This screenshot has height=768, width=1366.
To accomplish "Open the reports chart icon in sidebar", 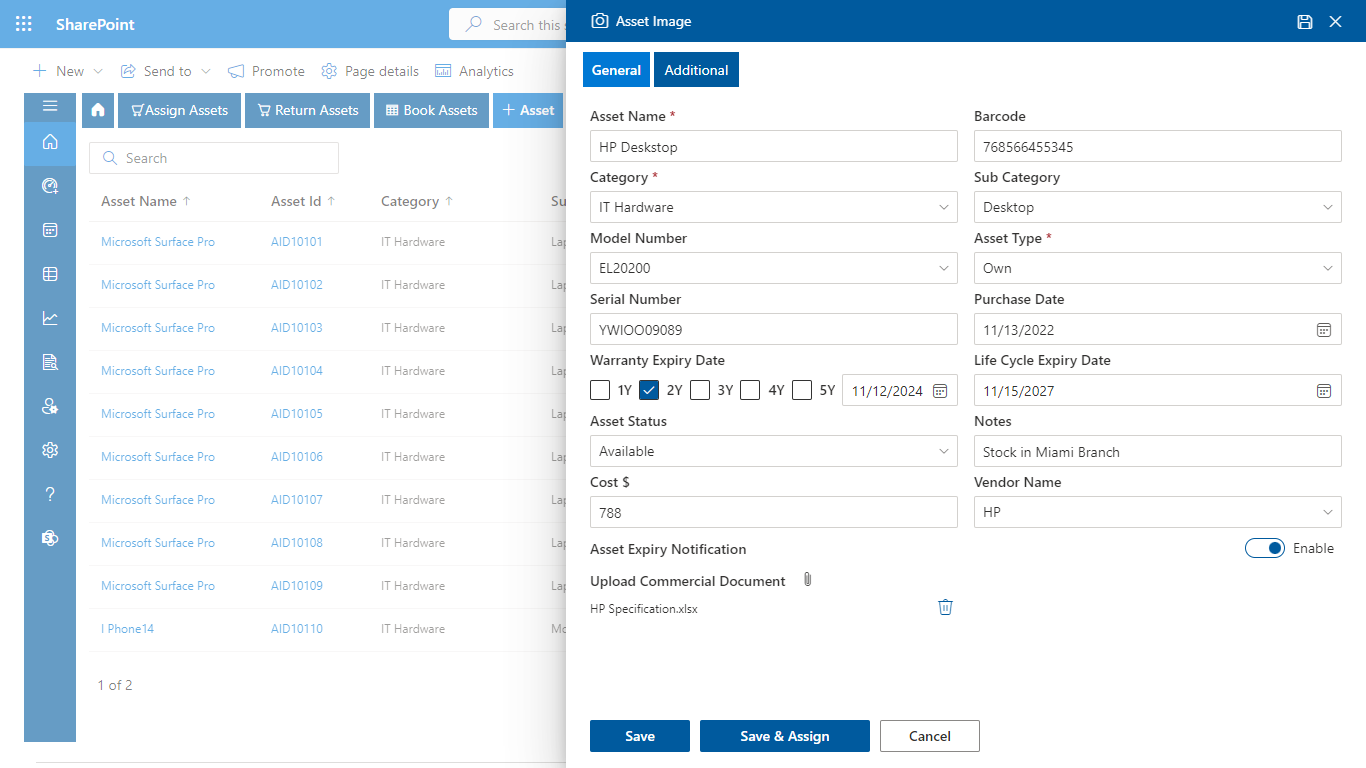I will [x=50, y=318].
